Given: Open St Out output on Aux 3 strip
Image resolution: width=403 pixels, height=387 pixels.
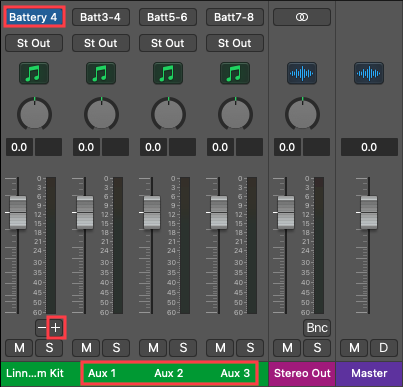Looking at the screenshot, I should 235,43.
